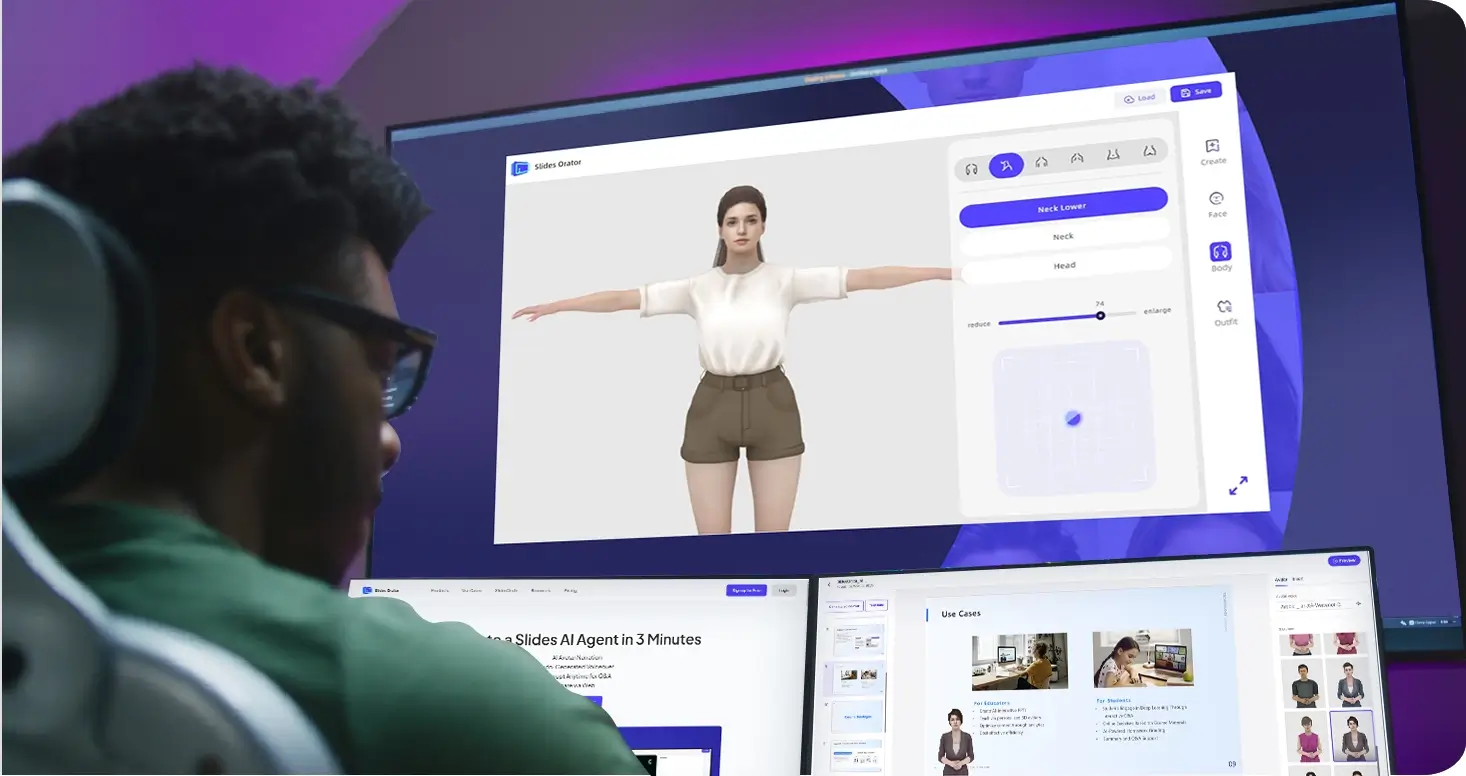Image resolution: width=1466 pixels, height=776 pixels.
Task: Click the educator photo on the slide
Action: (x=1019, y=662)
